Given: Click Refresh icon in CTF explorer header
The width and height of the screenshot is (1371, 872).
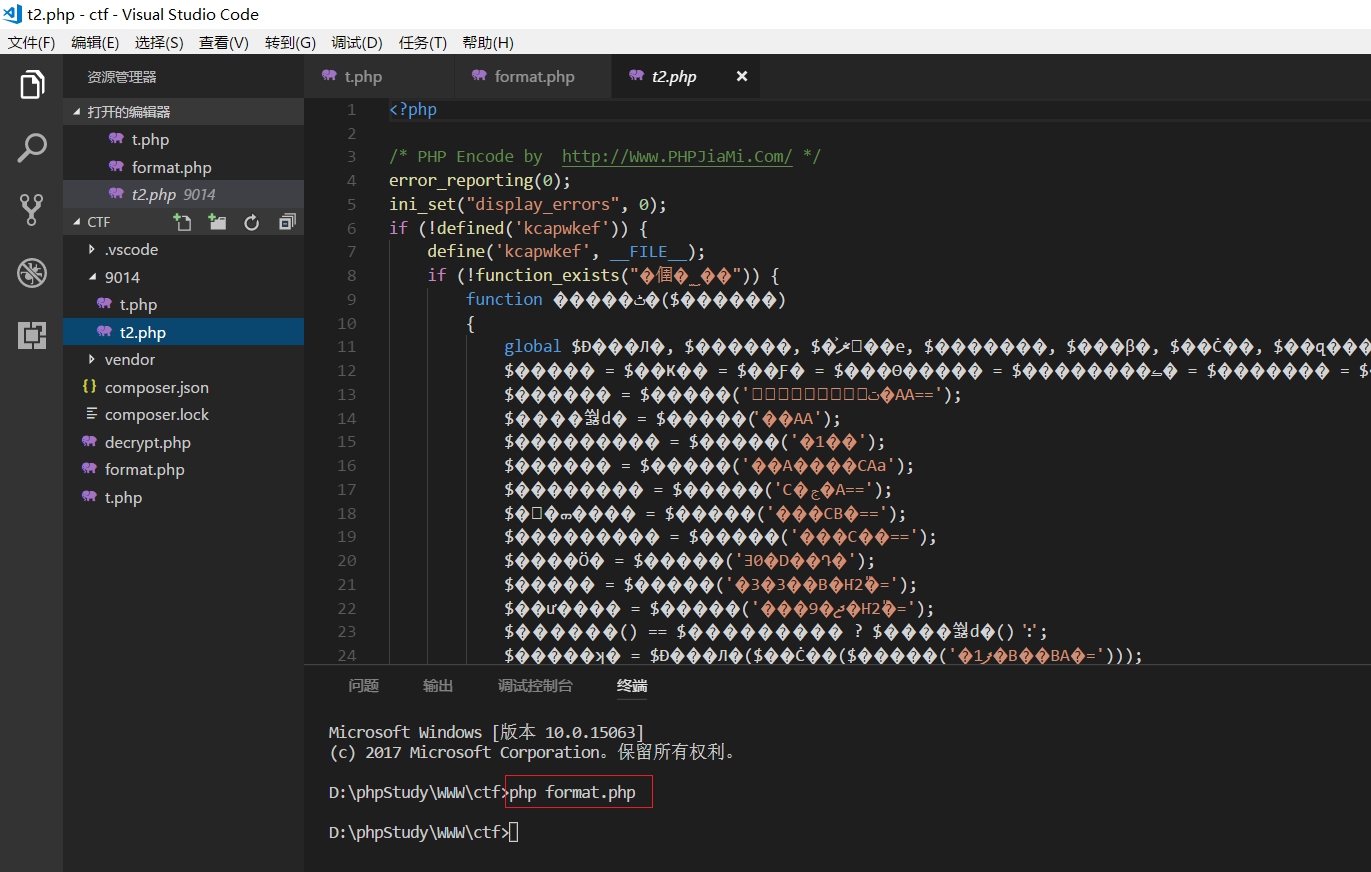Looking at the screenshot, I should pyautogui.click(x=252, y=222).
